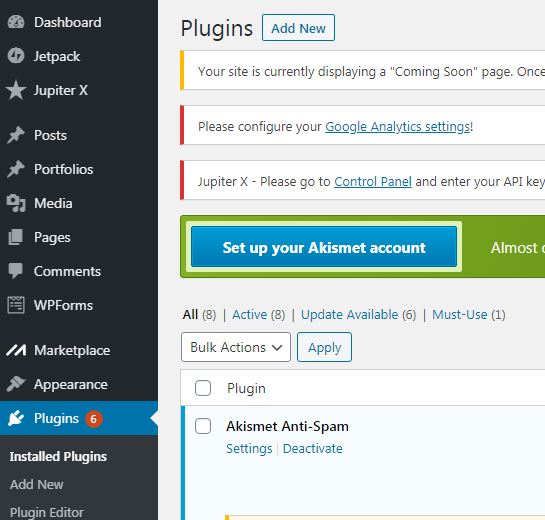Deactivate the Akismet Anti-Spam plugin
The image size is (545, 520).
point(312,448)
